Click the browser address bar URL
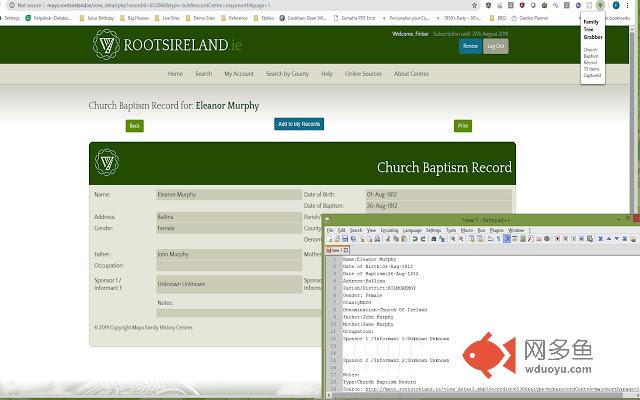 tap(150, 5)
